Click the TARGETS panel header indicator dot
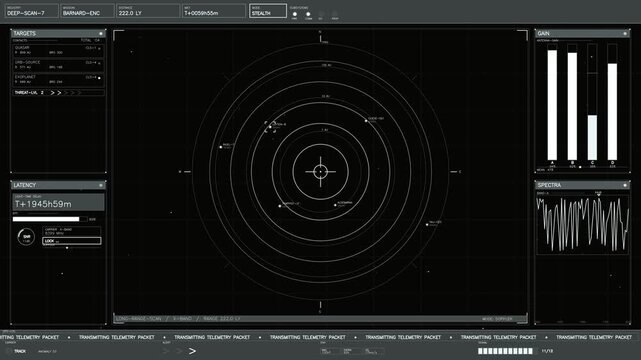This screenshot has width=641, height=360. [x=101, y=34]
